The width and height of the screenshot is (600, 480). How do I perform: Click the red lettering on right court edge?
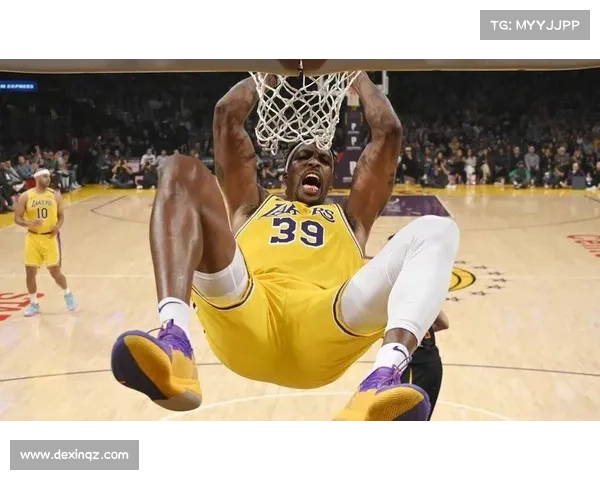pos(585,244)
